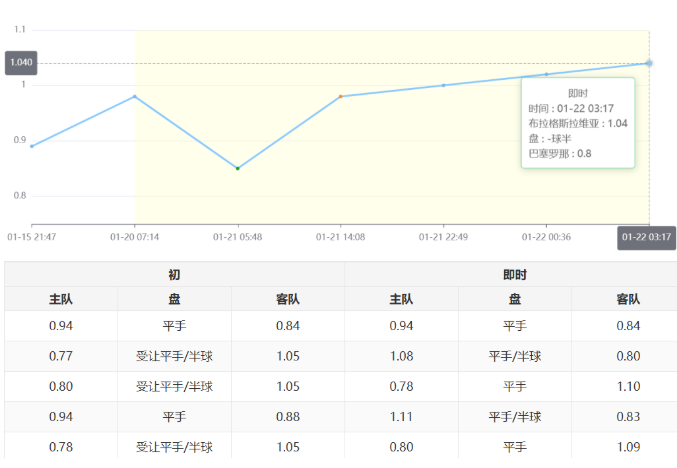677x468 pixels.
Task: Click the 即时 tooltip box on chart
Action: pos(578,123)
